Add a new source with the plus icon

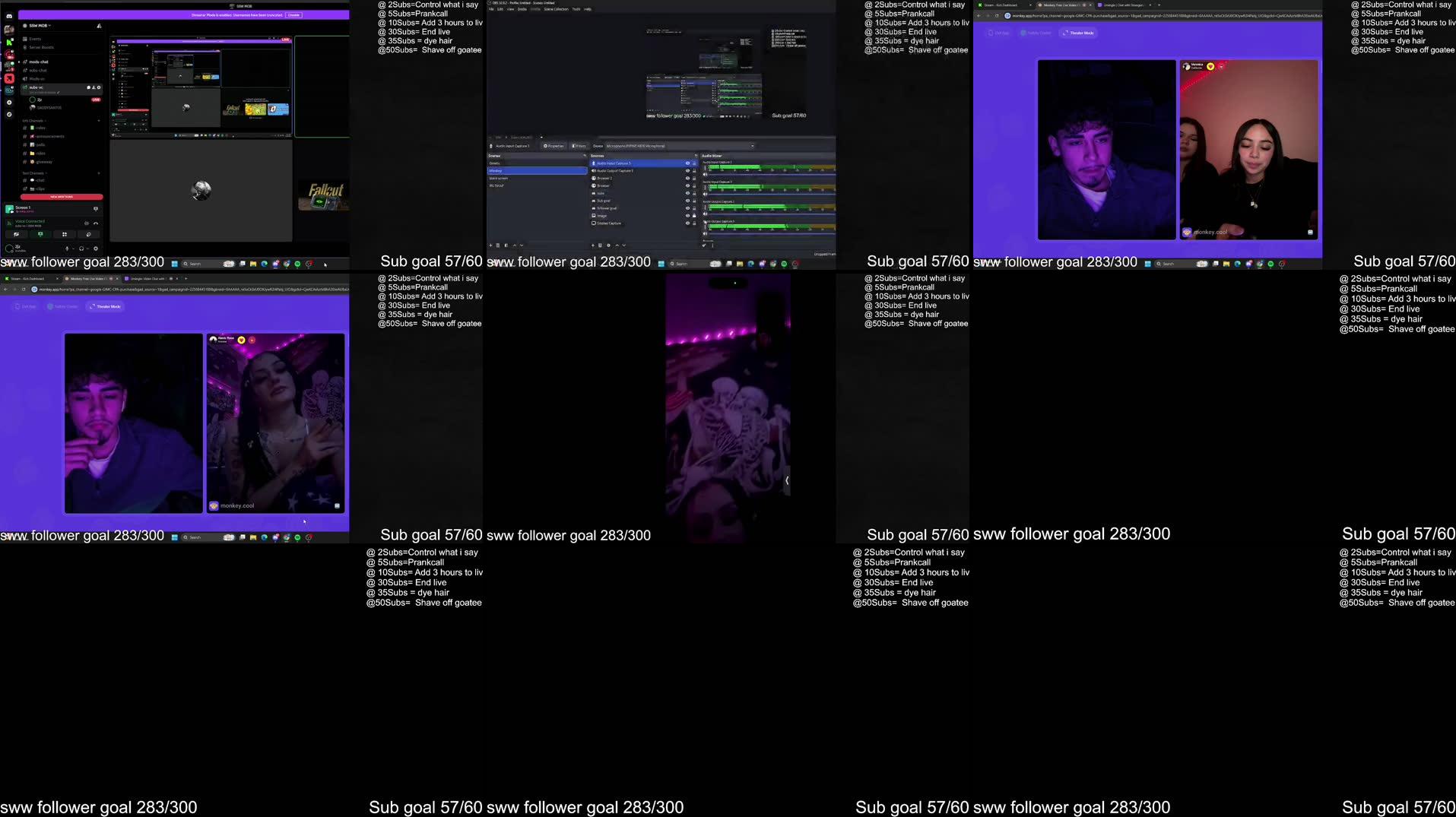tap(593, 245)
